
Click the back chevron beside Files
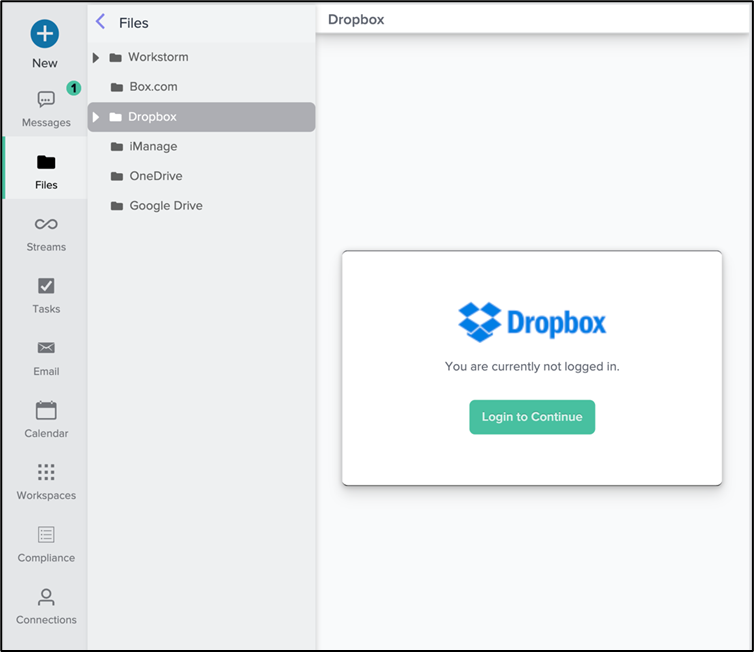pyautogui.click(x=100, y=21)
